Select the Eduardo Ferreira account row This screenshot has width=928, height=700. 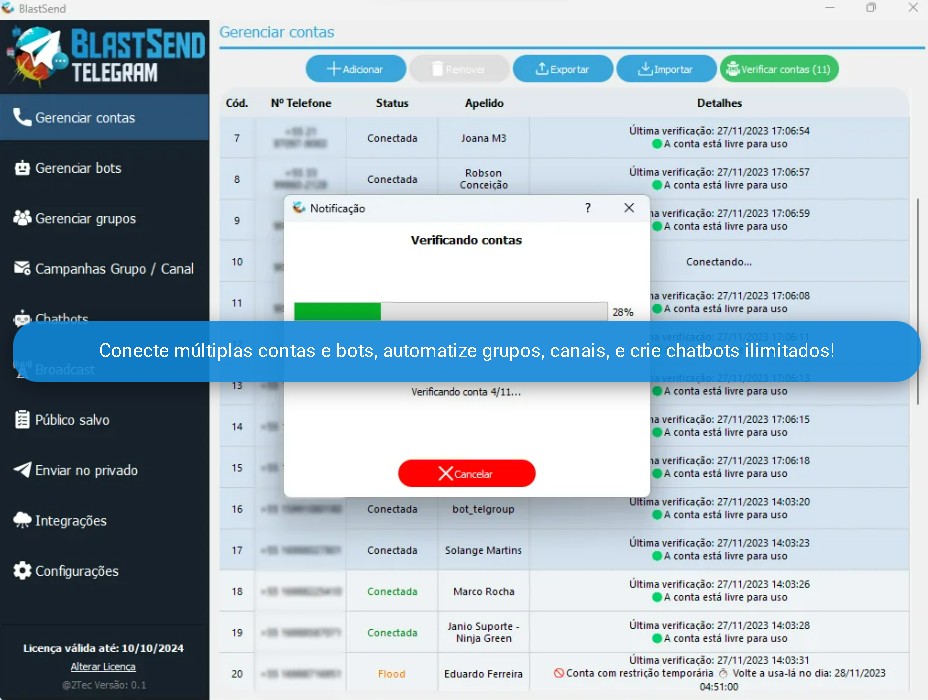coord(483,674)
